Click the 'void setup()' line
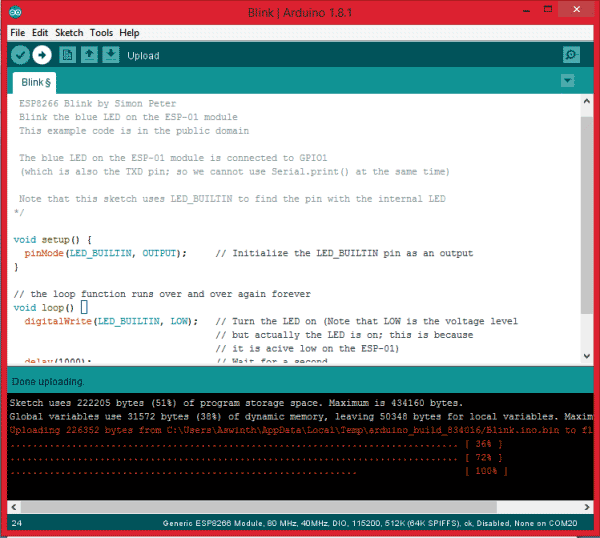600x538 pixels. (52, 240)
